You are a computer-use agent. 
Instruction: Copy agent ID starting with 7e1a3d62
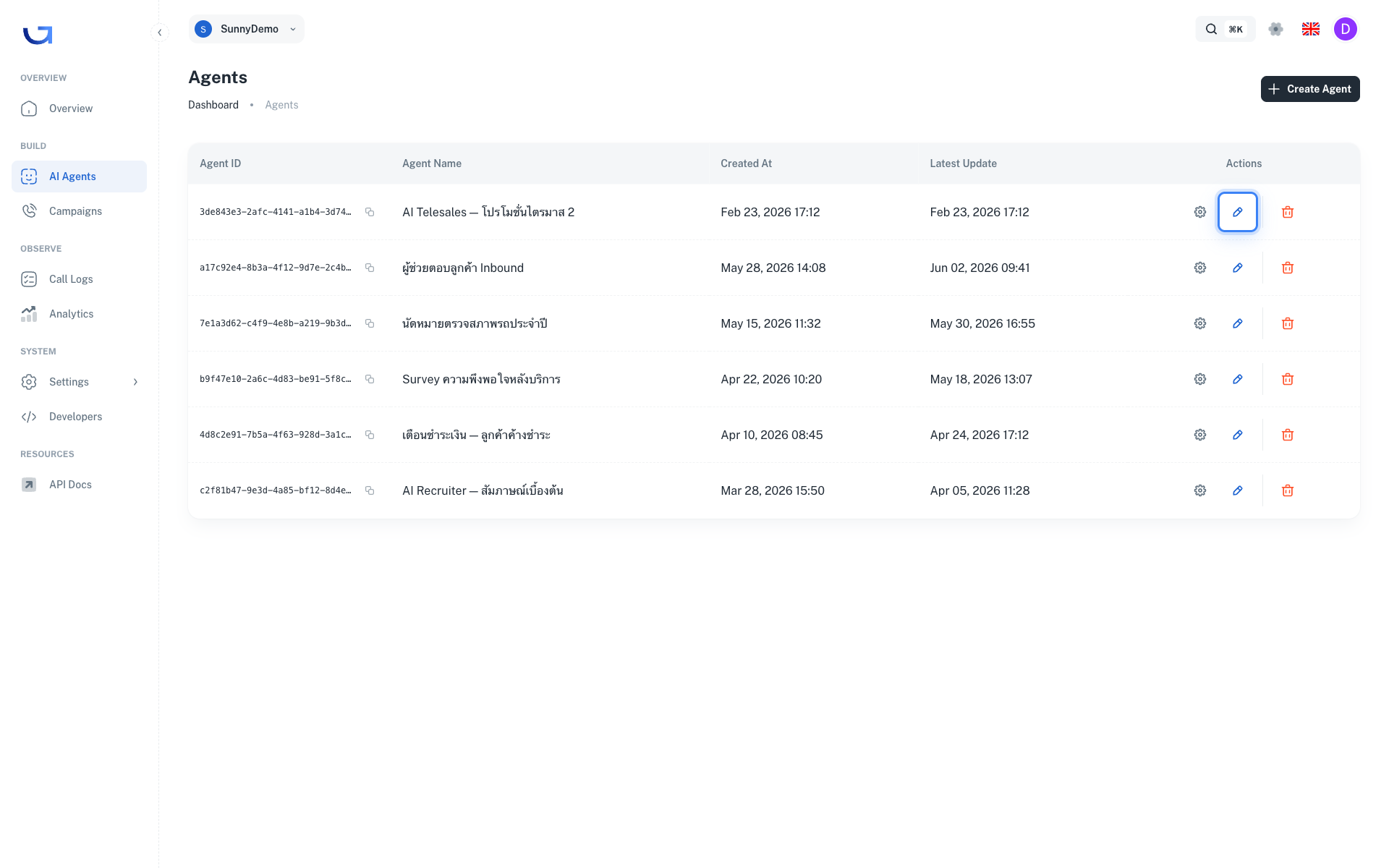pos(370,323)
